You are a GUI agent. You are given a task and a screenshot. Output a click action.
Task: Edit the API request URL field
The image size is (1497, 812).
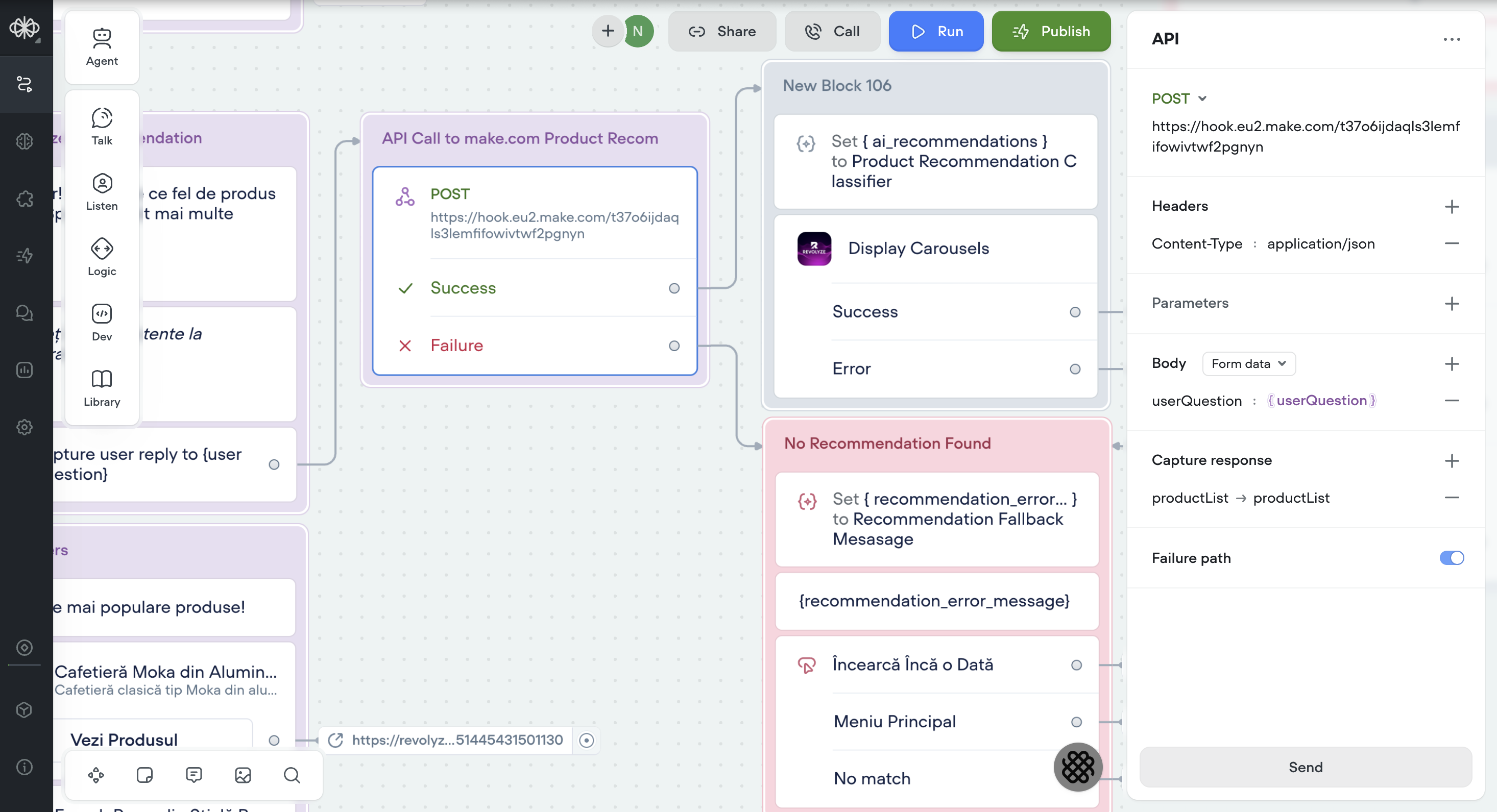tap(1305, 136)
